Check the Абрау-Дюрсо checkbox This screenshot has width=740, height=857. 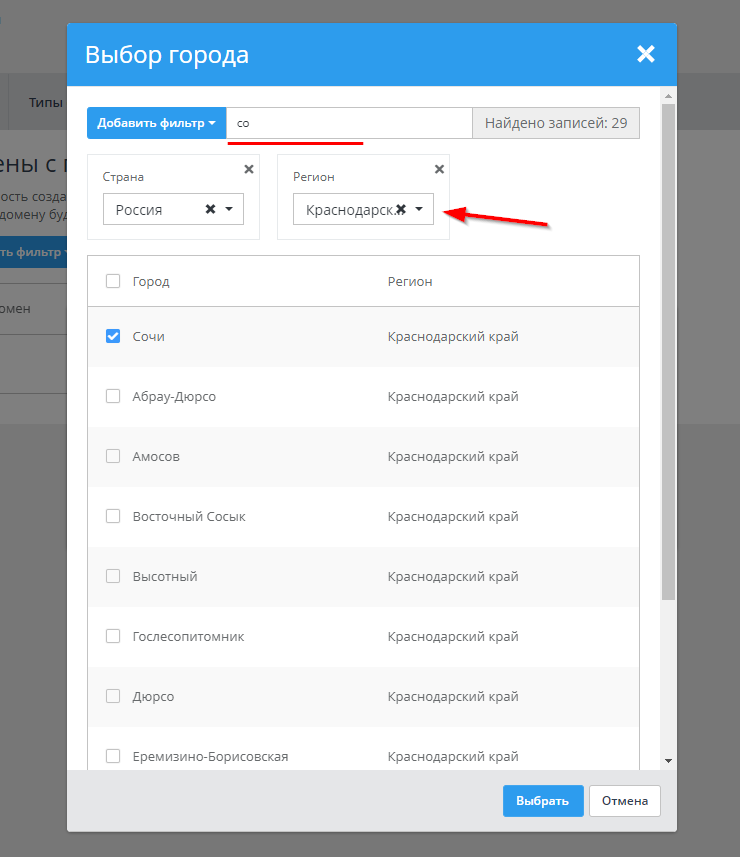click(x=113, y=396)
